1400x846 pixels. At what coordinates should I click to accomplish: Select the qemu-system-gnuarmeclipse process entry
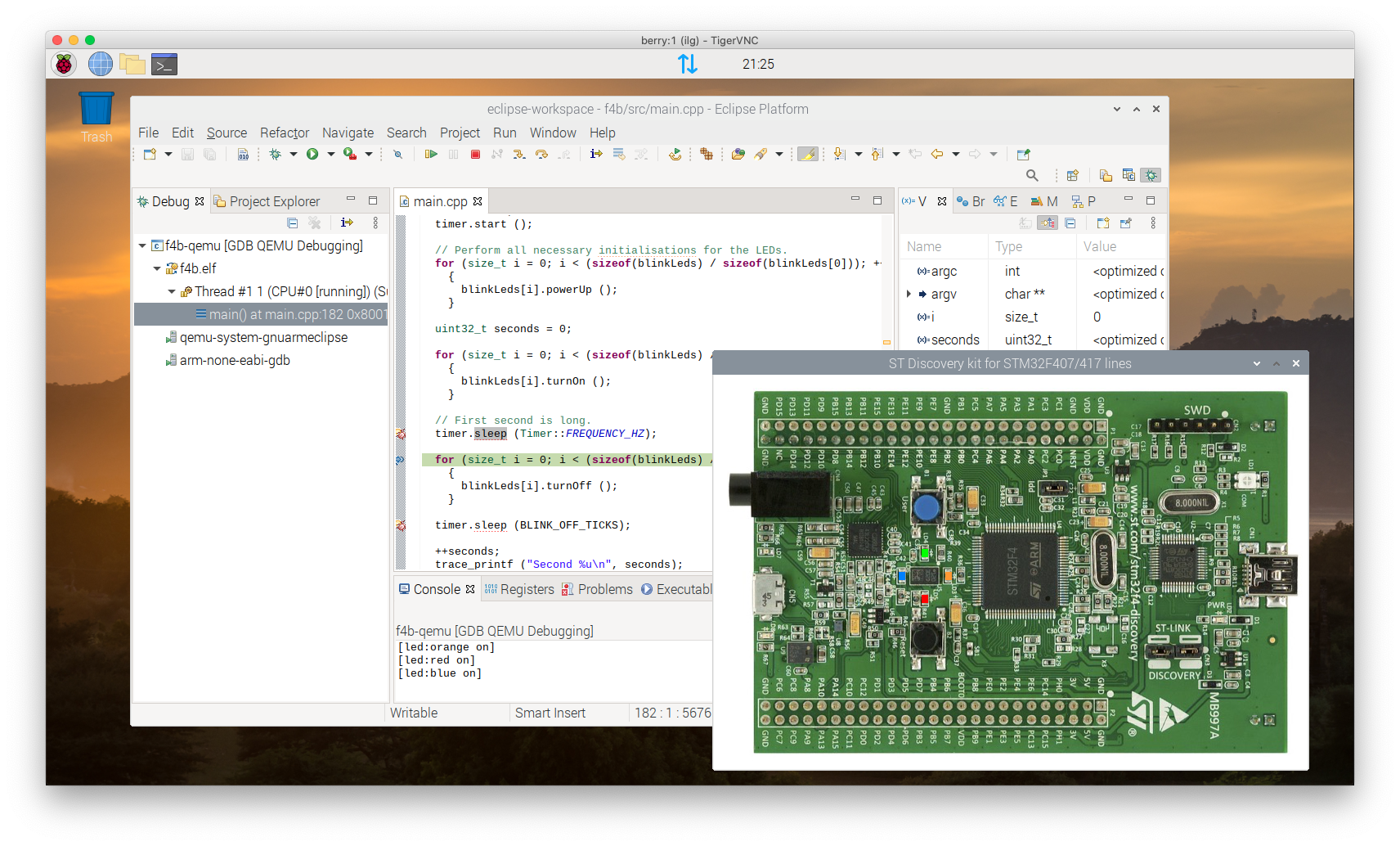(263, 337)
